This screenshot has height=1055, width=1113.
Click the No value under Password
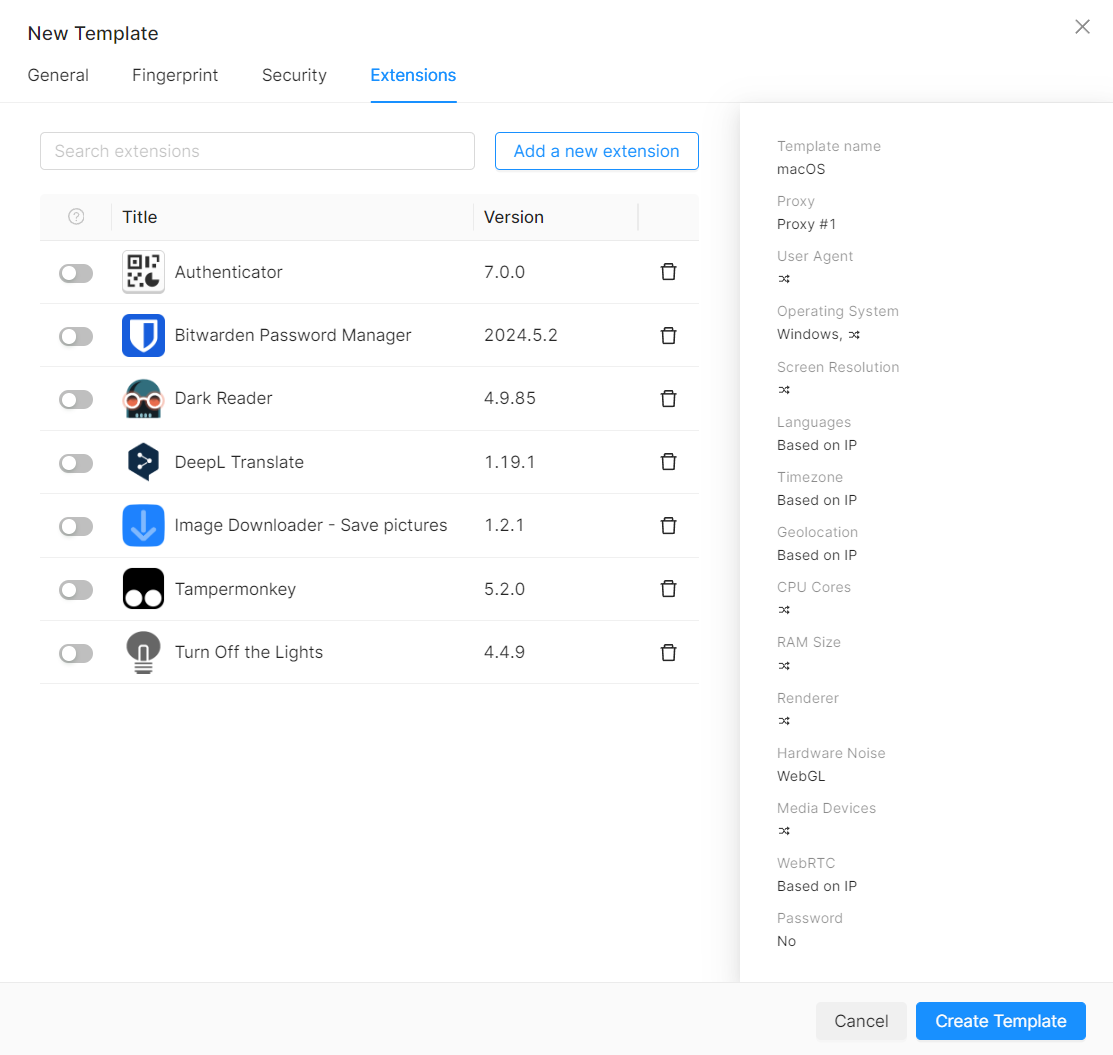pyautogui.click(x=786, y=941)
